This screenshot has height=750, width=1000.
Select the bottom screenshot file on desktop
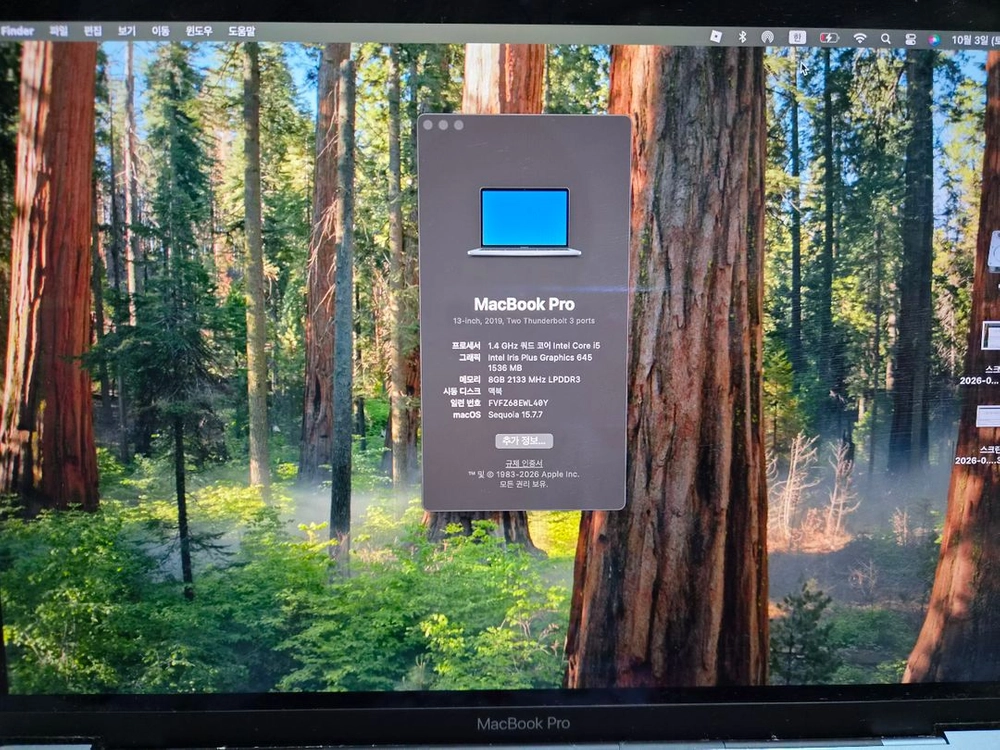989,416
